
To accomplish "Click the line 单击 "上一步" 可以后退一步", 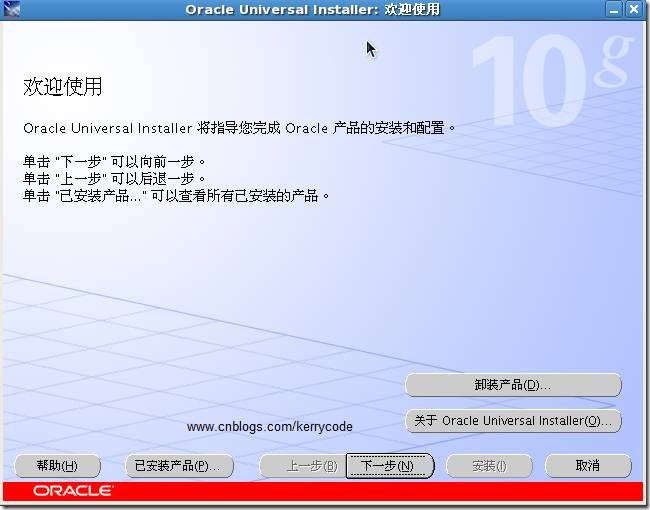I will tap(114, 178).
